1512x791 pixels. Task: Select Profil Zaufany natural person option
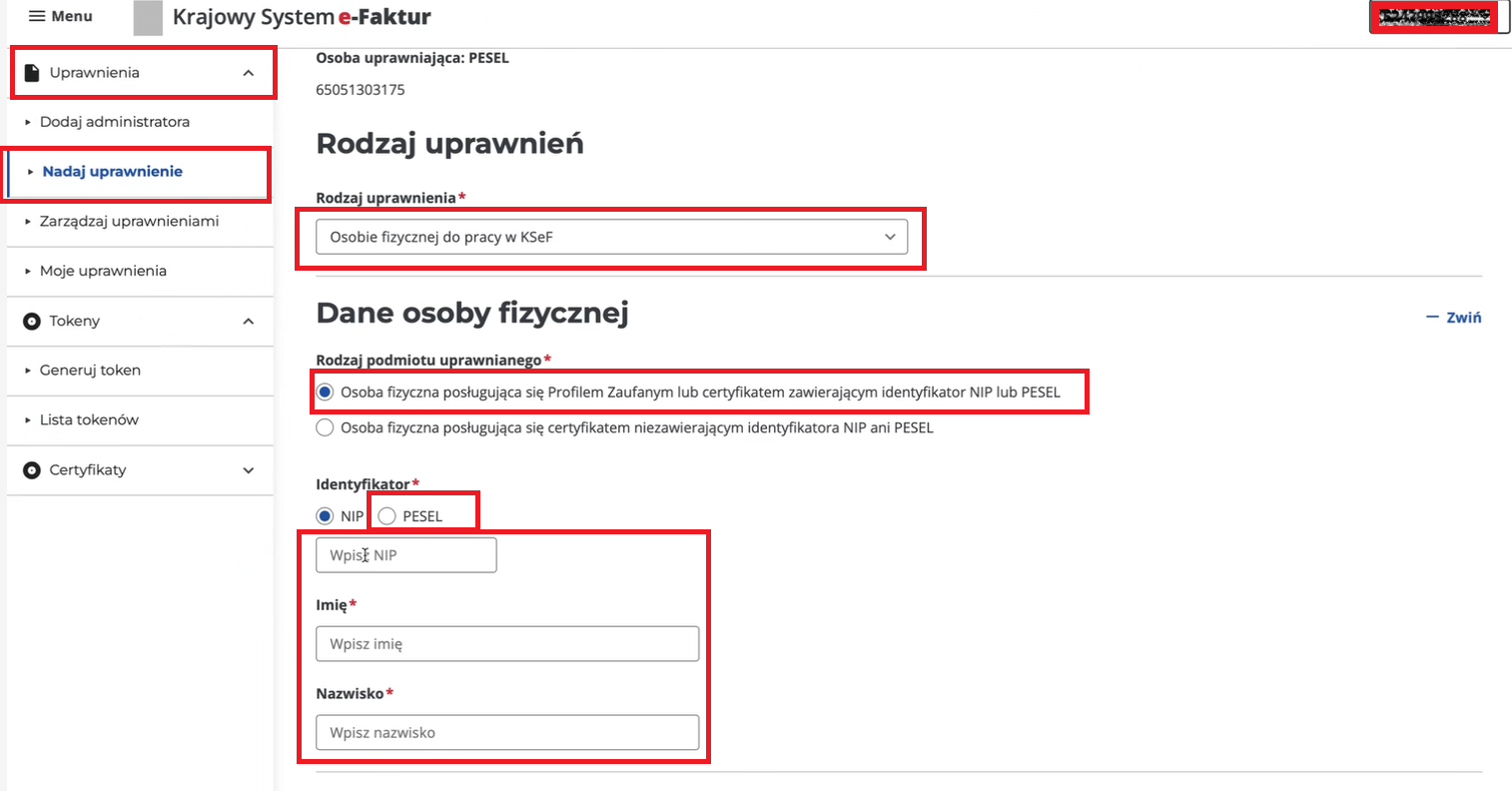[x=325, y=393]
